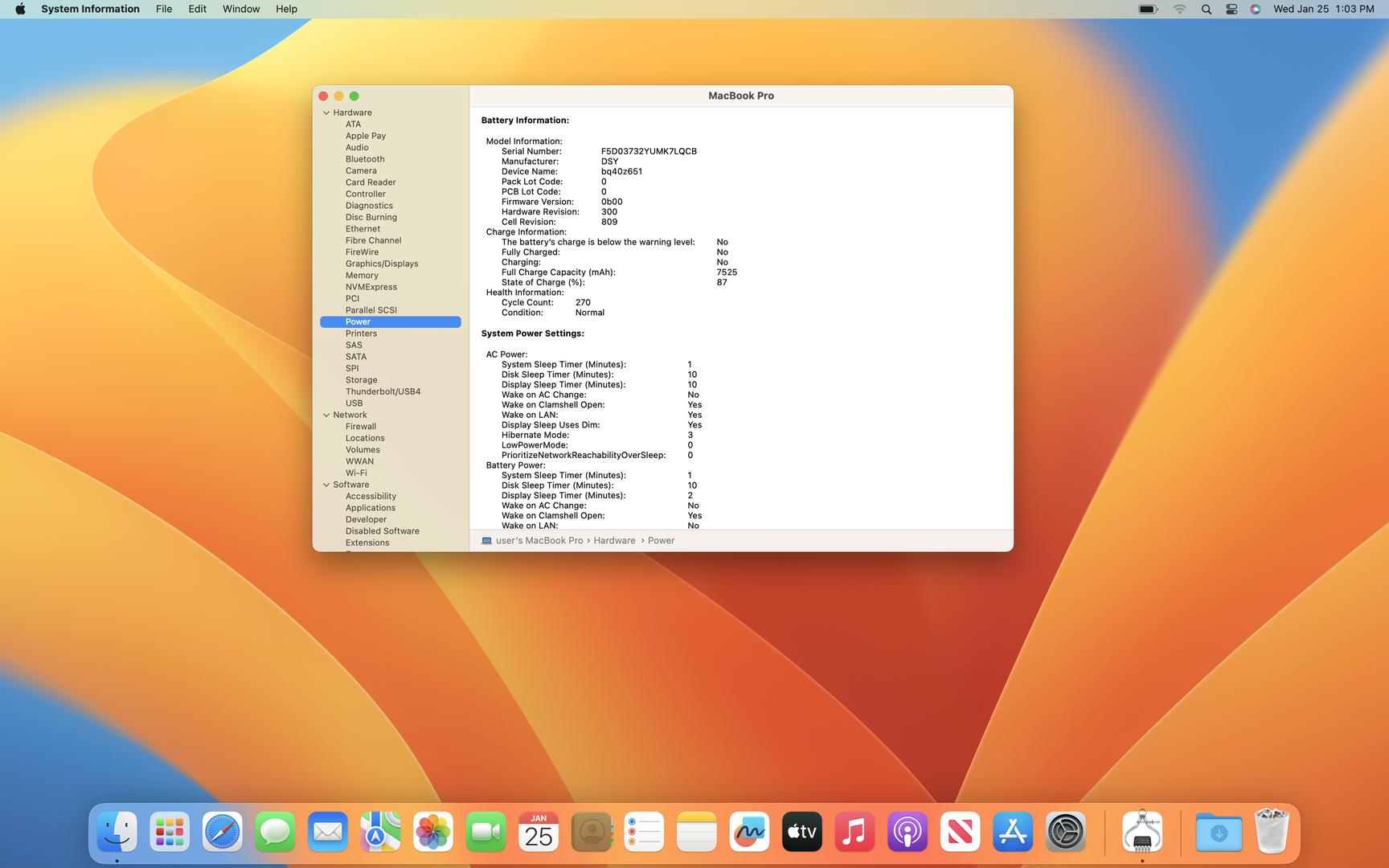This screenshot has height=868, width=1389.
Task: Select Bluetooth in the sidebar
Action: tap(365, 159)
